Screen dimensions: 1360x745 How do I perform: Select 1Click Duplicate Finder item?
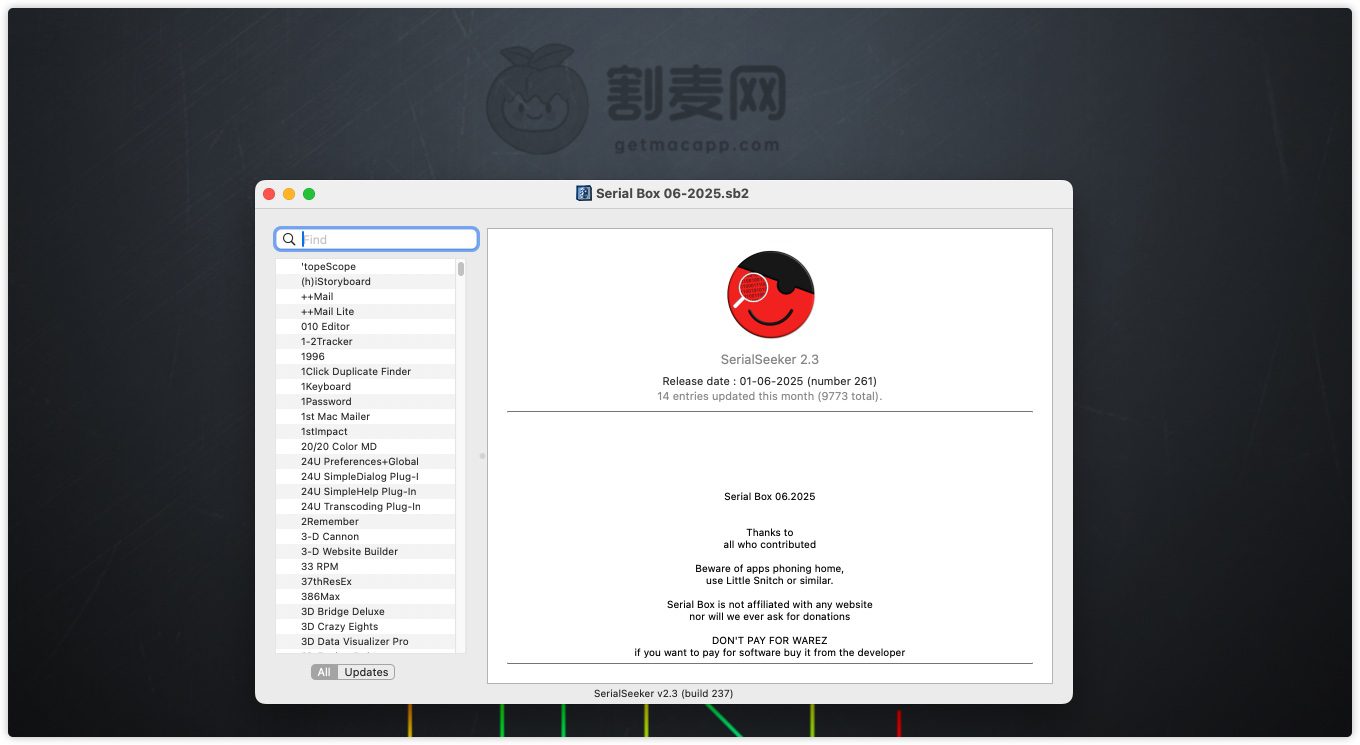(x=355, y=372)
